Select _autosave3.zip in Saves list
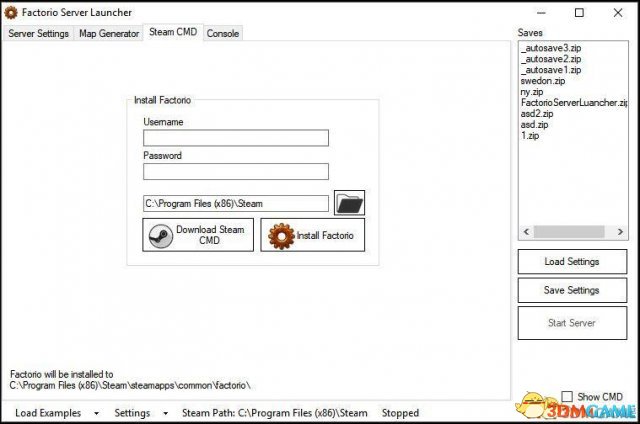Screen dimensions: 640x424 pyautogui.click(x=551, y=48)
